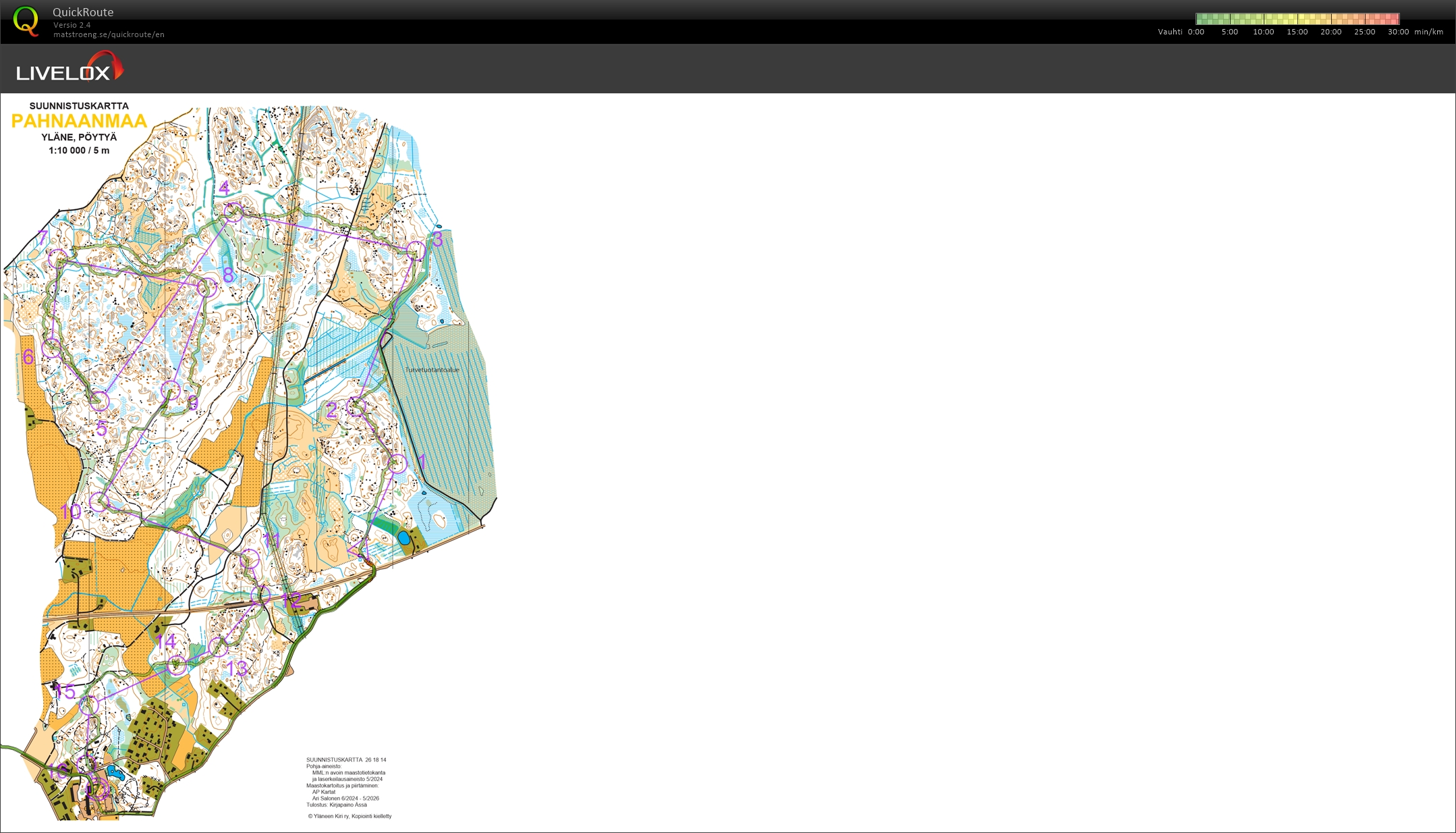
Task: Click the control circle for control 5
Action: click(100, 401)
